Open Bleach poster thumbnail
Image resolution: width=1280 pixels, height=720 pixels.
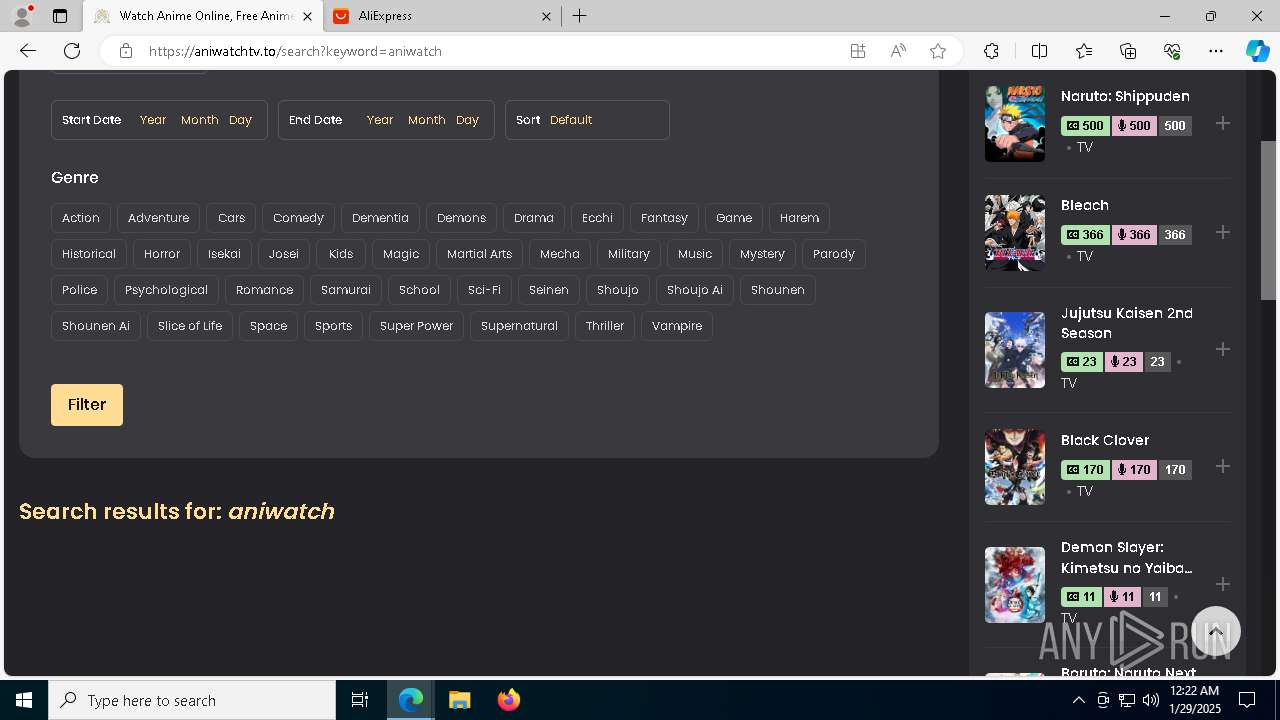coord(1014,233)
